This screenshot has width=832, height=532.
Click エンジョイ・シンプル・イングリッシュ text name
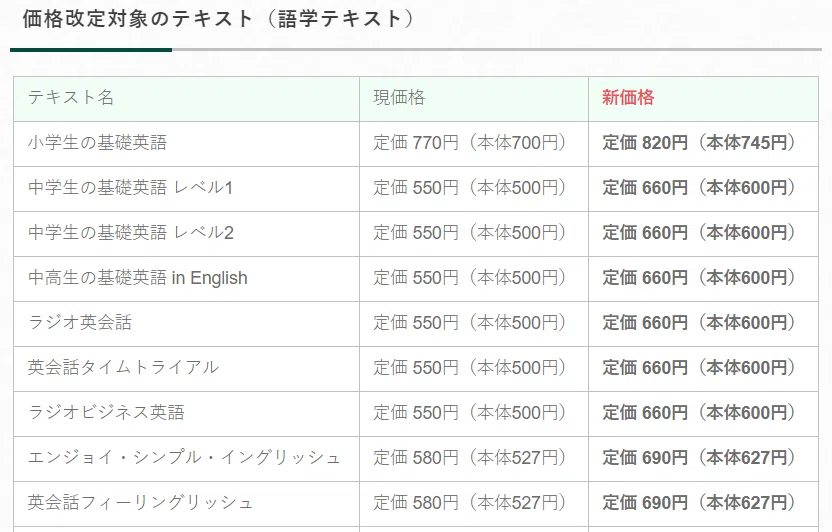click(x=184, y=458)
